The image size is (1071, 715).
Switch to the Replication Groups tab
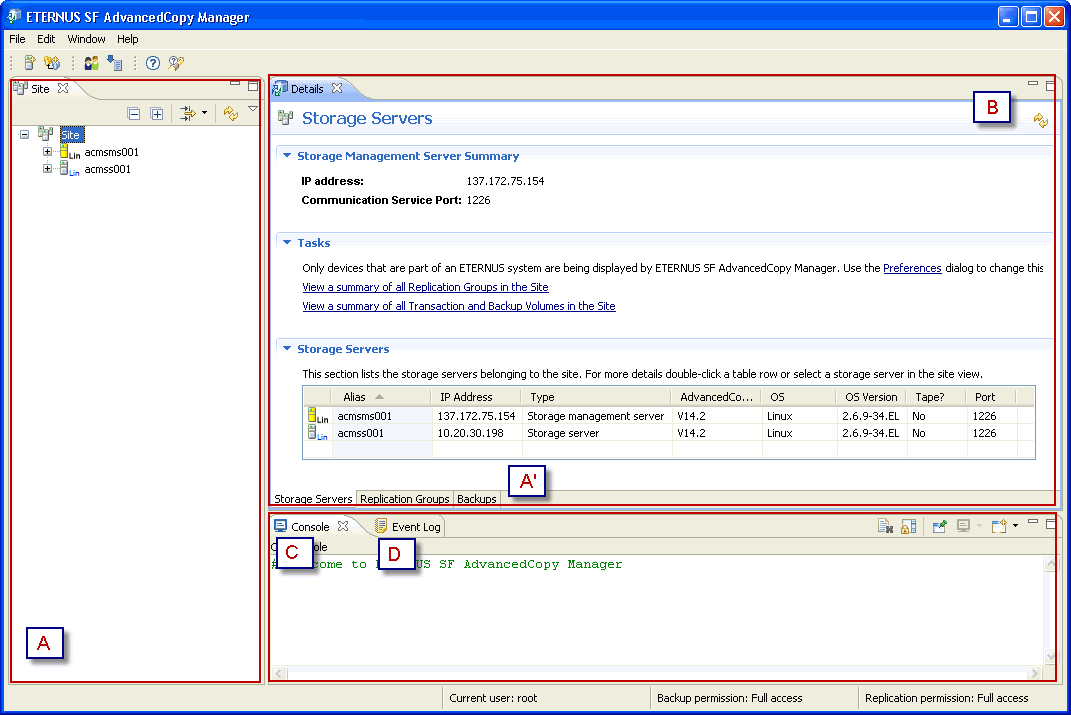[404, 499]
